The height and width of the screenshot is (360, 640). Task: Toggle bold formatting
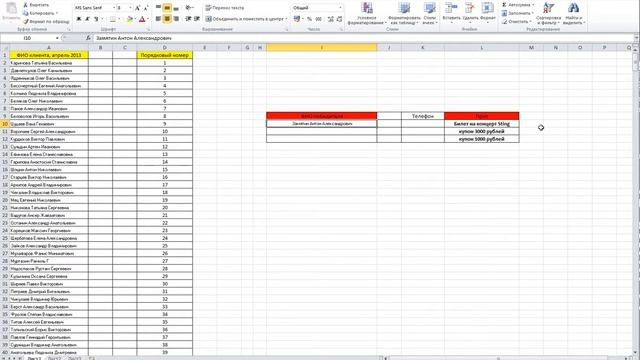[79, 19]
